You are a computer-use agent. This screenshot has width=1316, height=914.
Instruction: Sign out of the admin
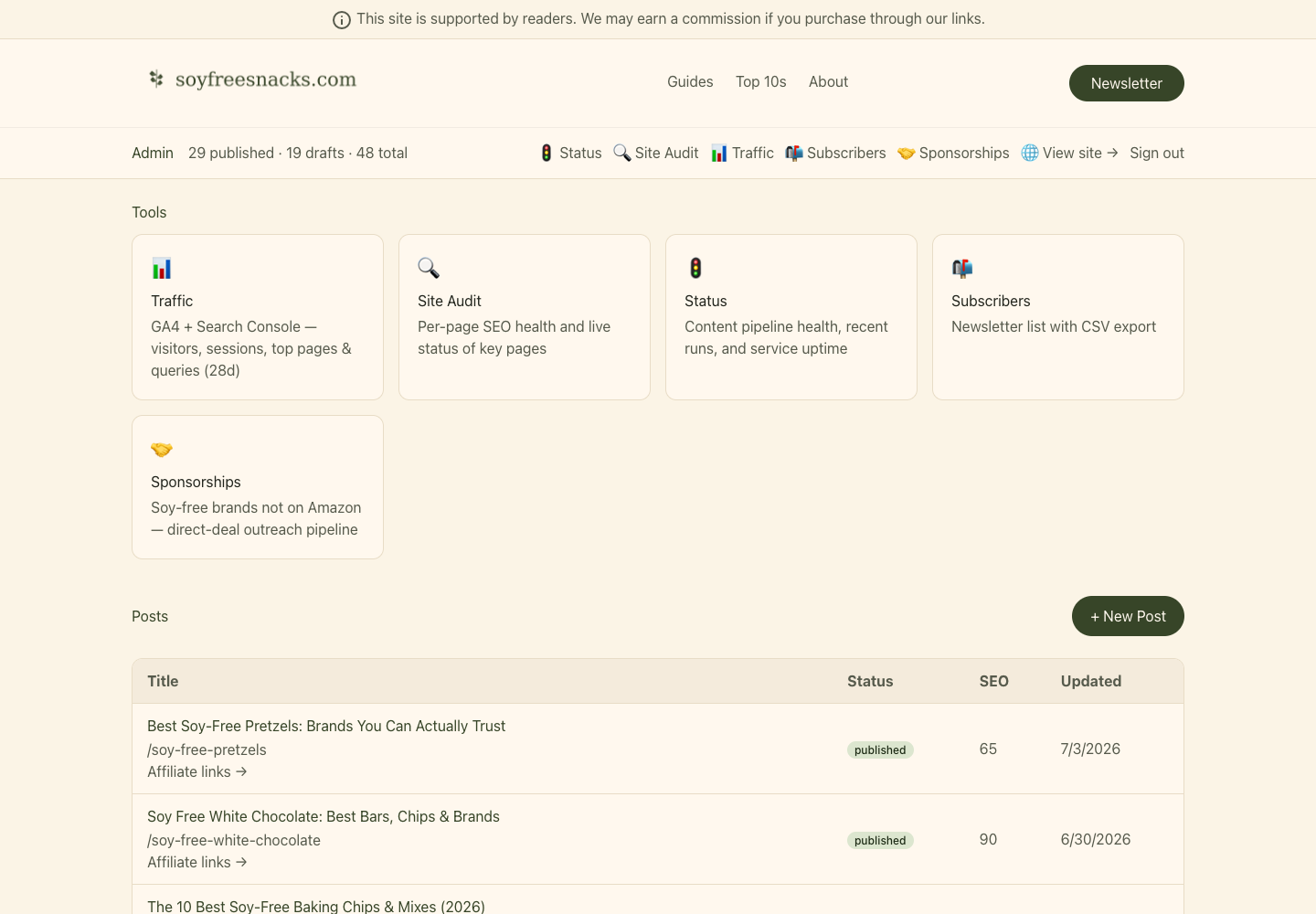pyautogui.click(x=1157, y=153)
